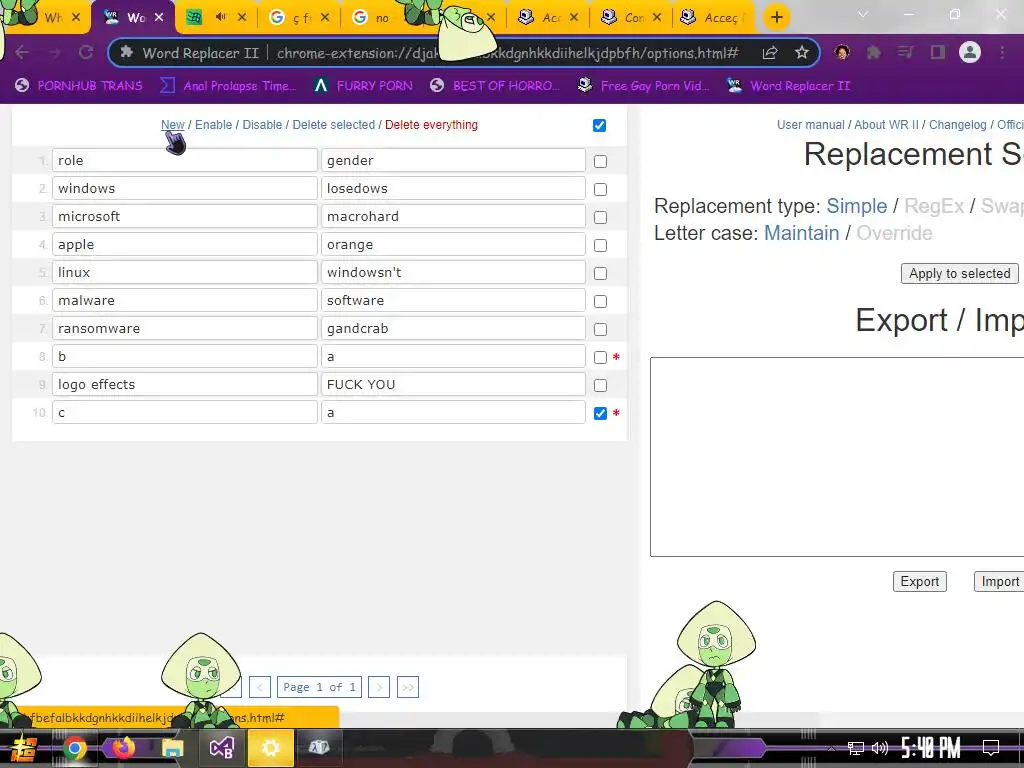Select Override letter case
Viewport: 1024px width, 768px height.
click(894, 233)
